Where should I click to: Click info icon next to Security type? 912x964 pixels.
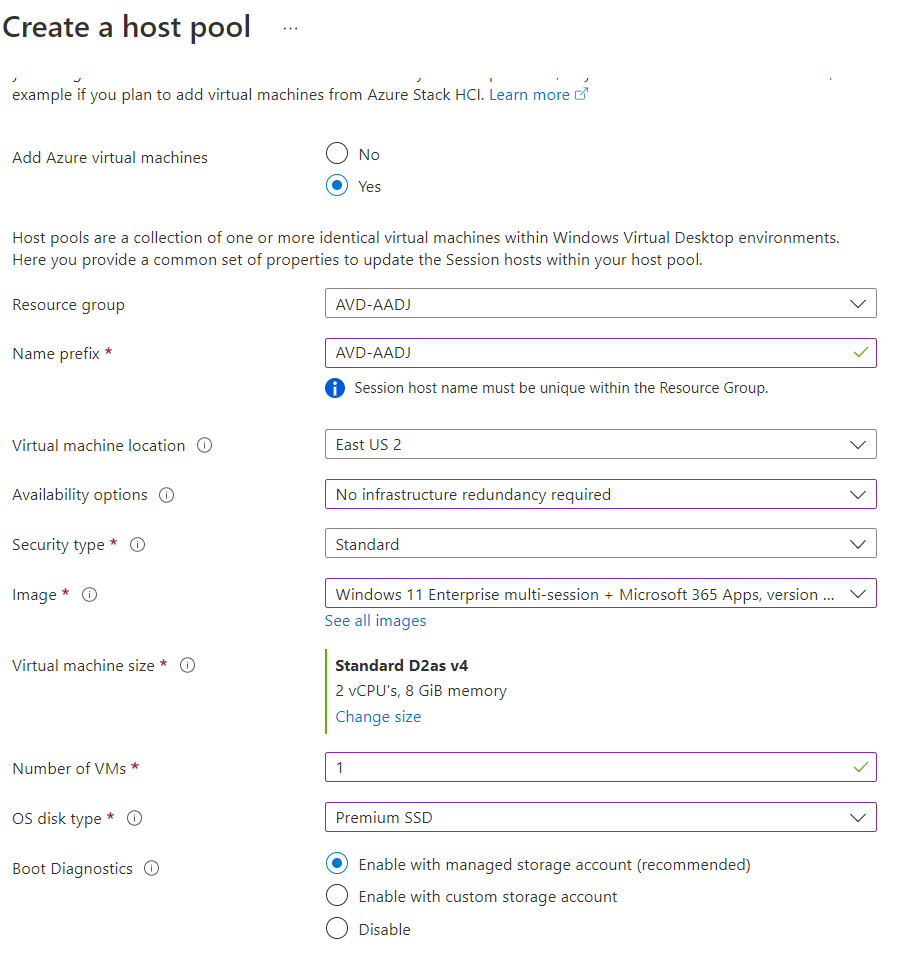coord(138,545)
